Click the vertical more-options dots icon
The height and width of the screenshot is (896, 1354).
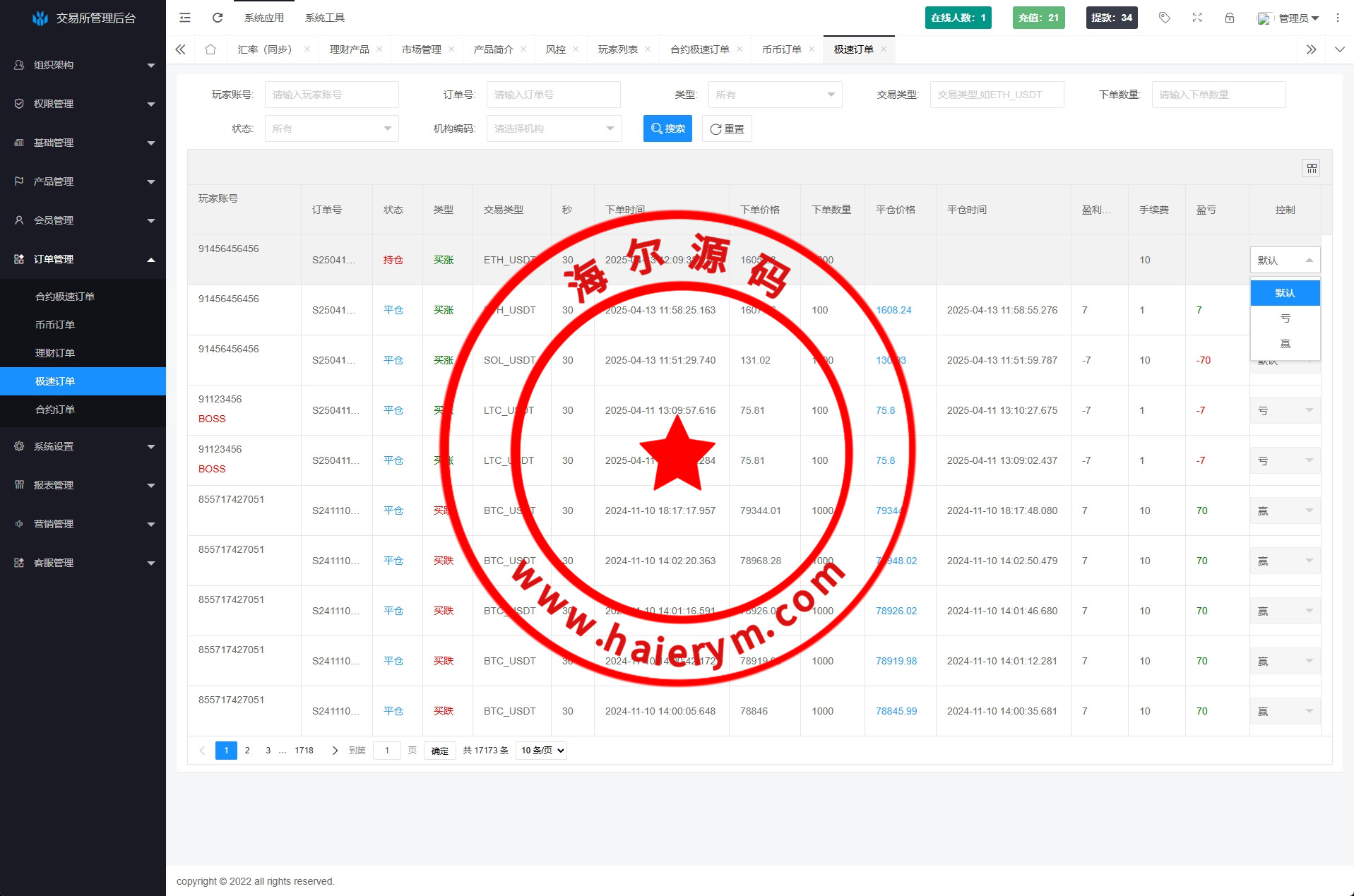point(1338,18)
